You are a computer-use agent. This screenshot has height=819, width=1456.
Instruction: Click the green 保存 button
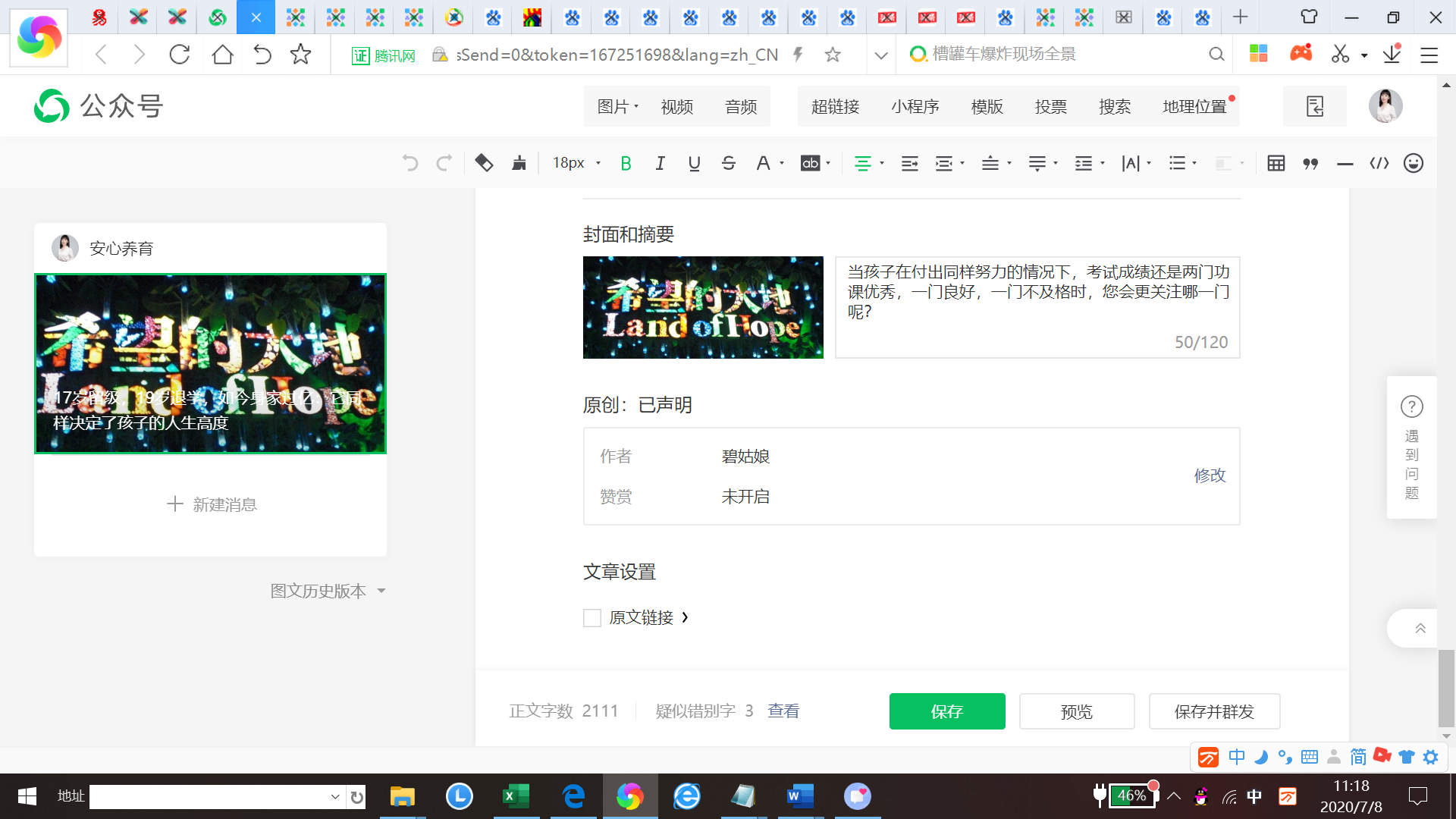947,711
